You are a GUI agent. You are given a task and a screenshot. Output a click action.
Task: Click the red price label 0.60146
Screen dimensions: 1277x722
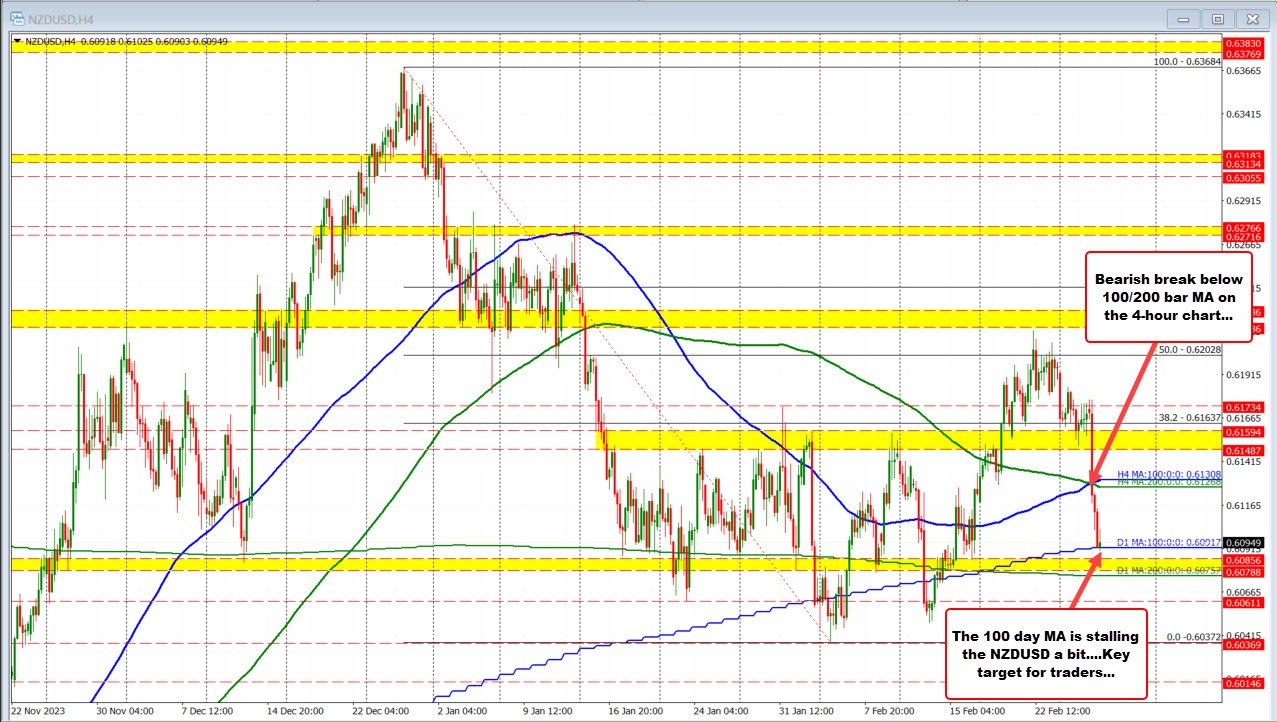tap(1246, 684)
